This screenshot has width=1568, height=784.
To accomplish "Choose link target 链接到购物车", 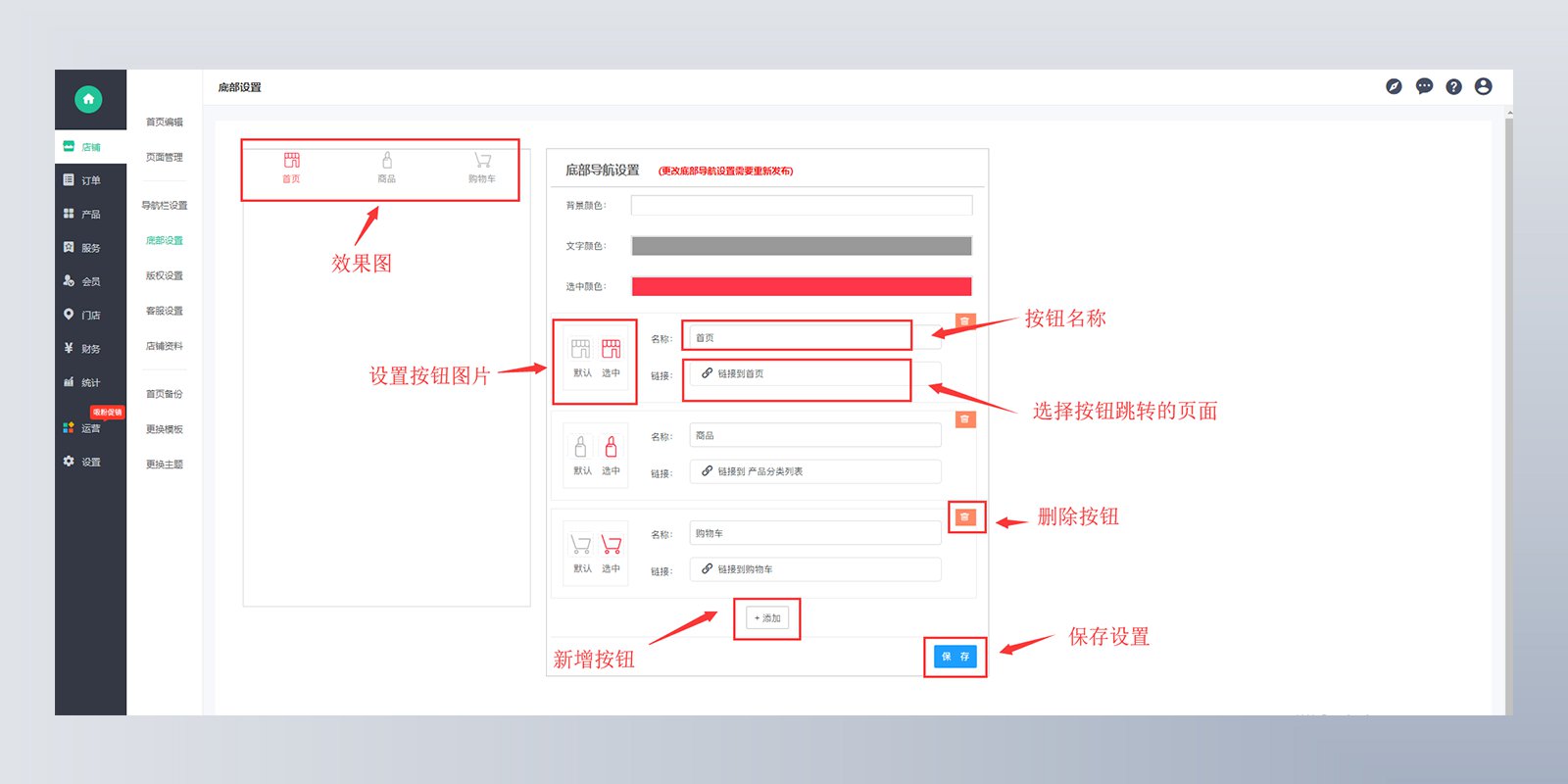I will click(x=815, y=569).
